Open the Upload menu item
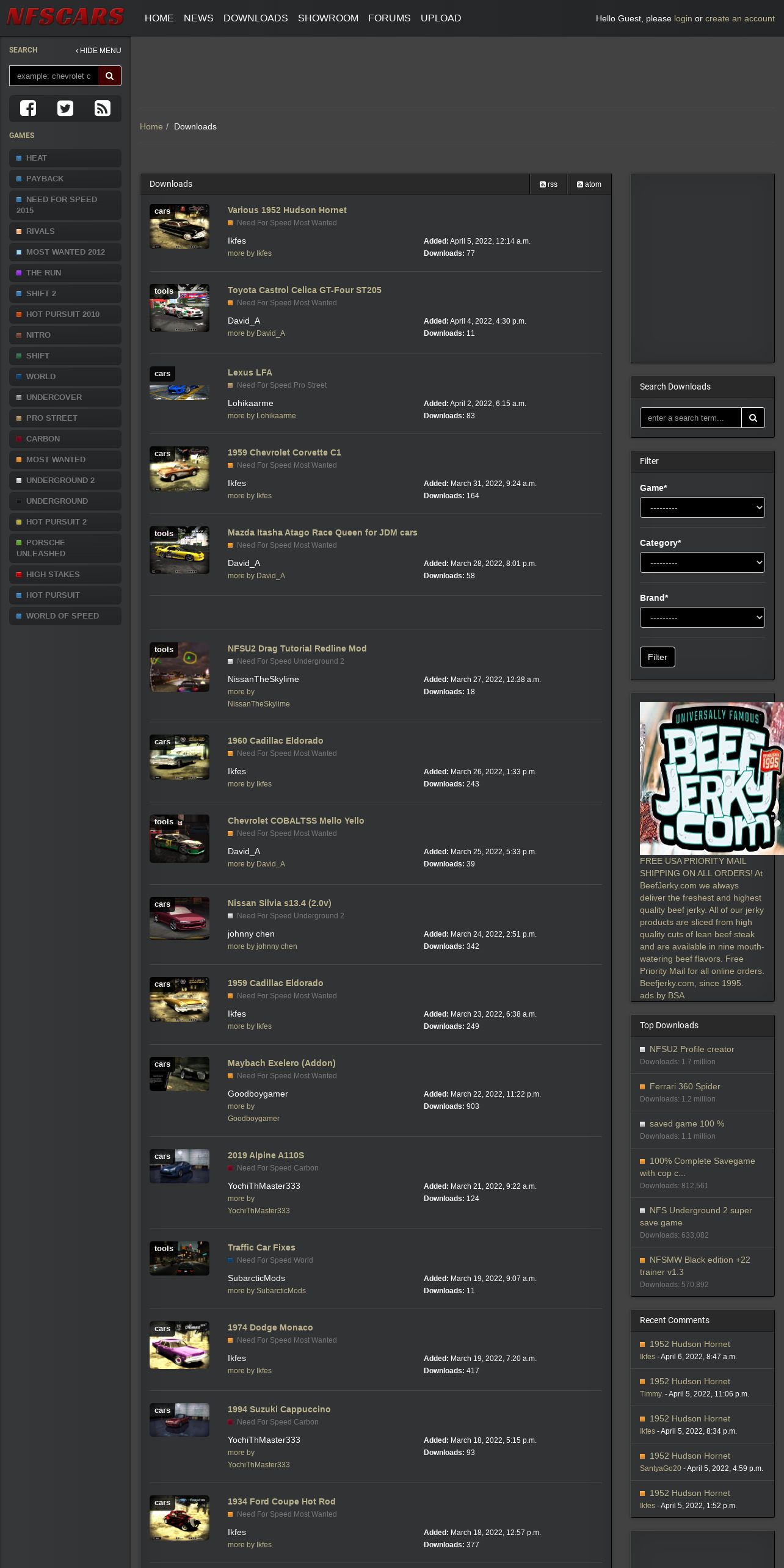The image size is (784, 1568). (441, 18)
